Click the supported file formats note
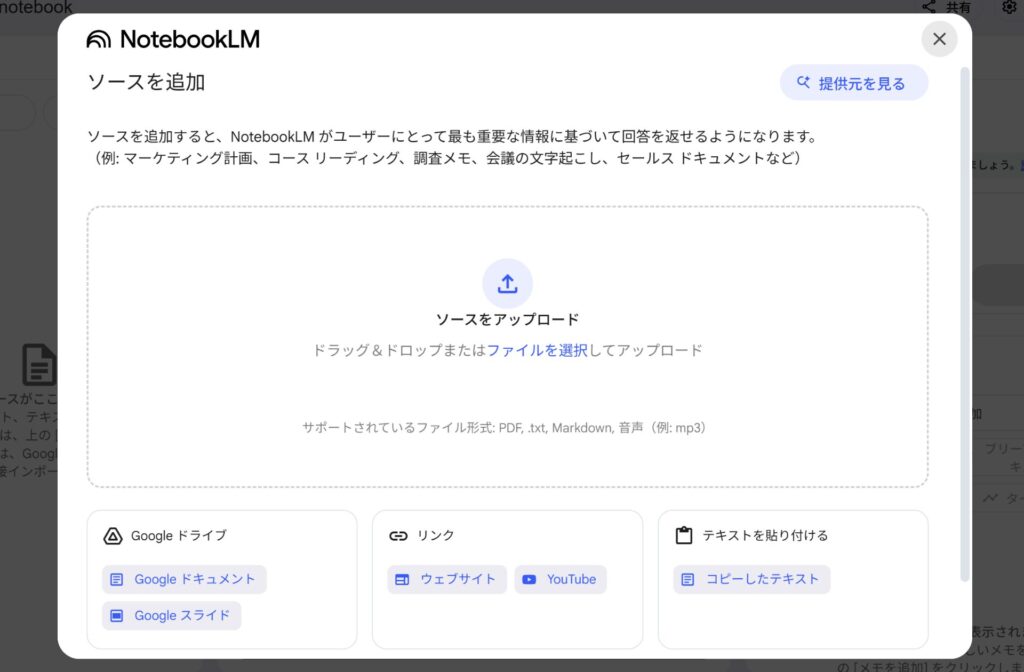The image size is (1024, 672). coord(504,428)
